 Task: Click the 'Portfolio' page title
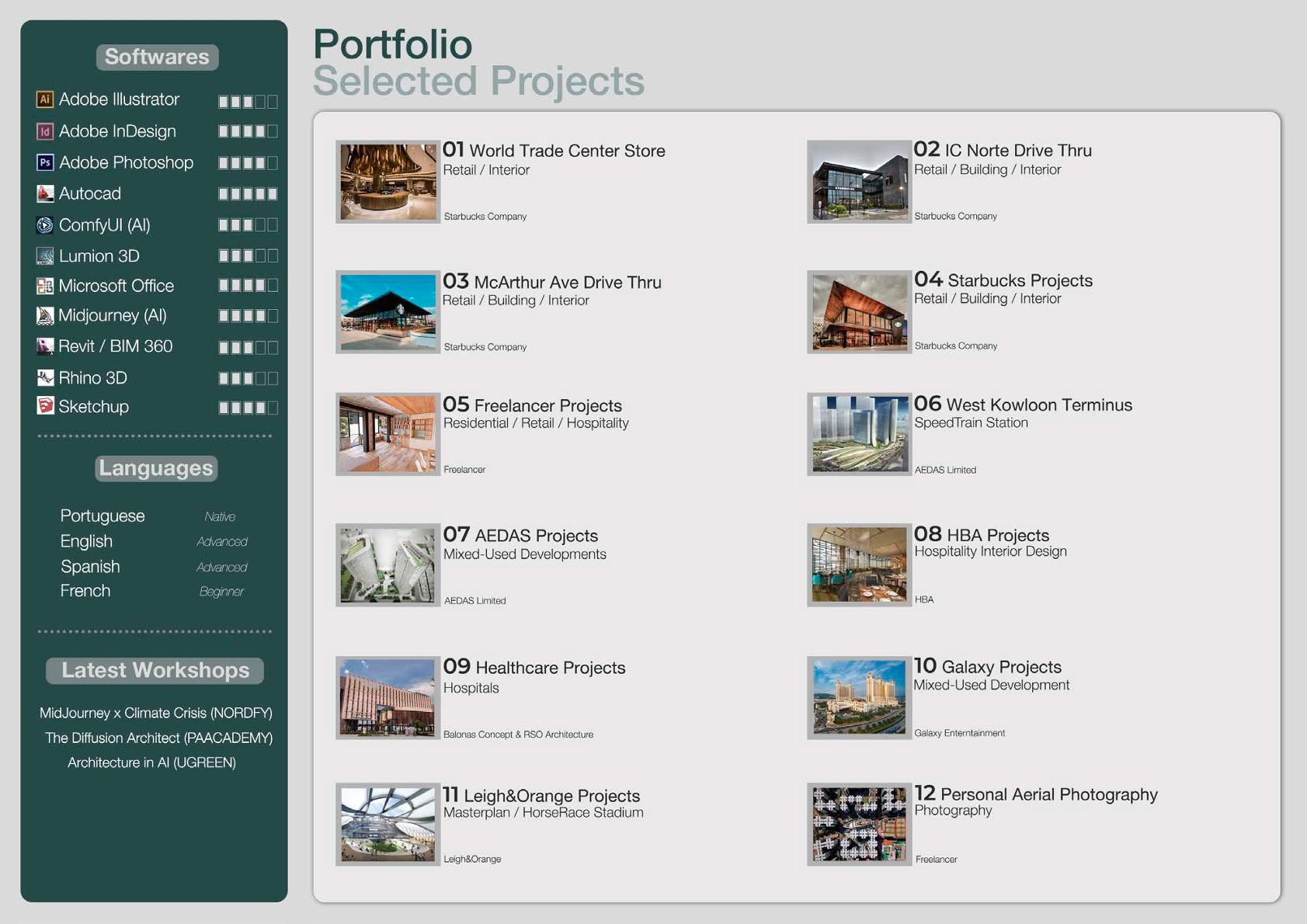[x=393, y=45]
